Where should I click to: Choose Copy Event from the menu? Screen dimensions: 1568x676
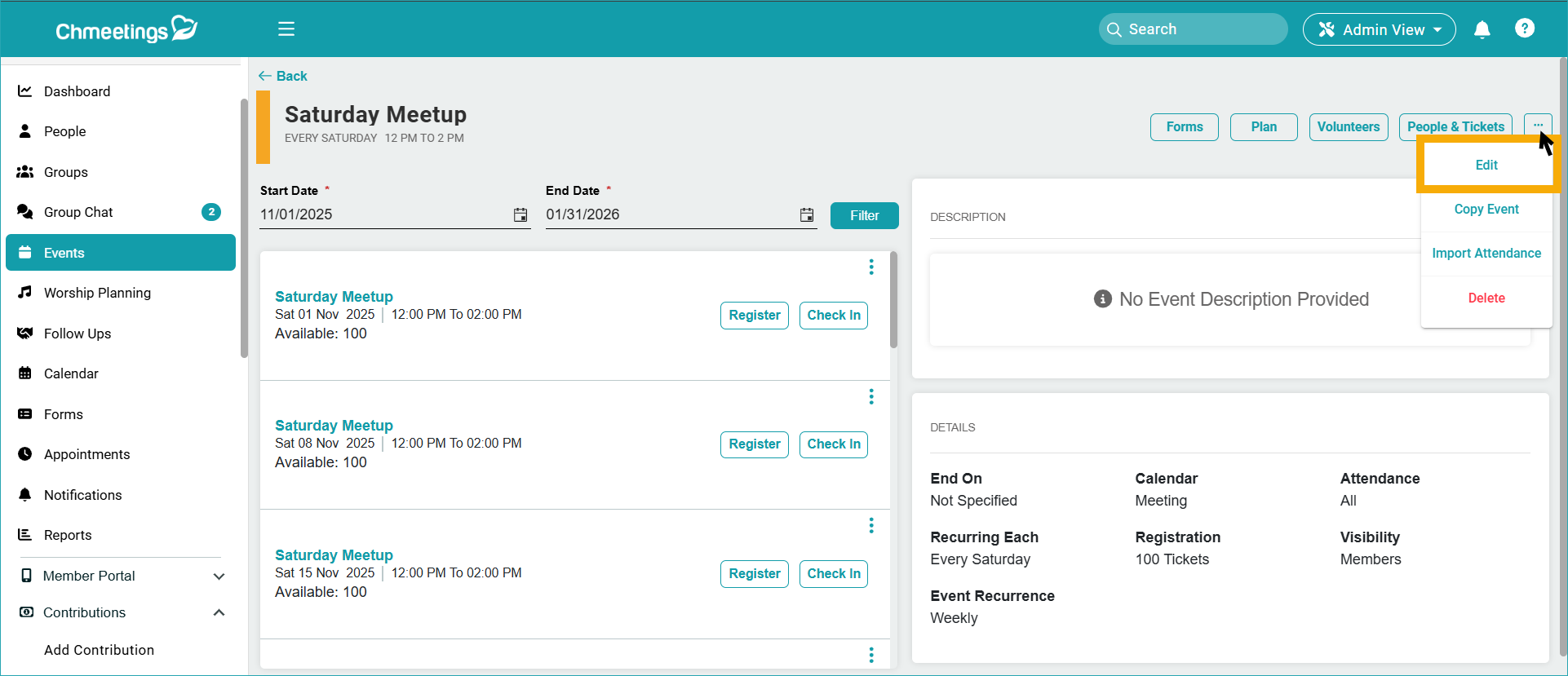pyautogui.click(x=1486, y=210)
